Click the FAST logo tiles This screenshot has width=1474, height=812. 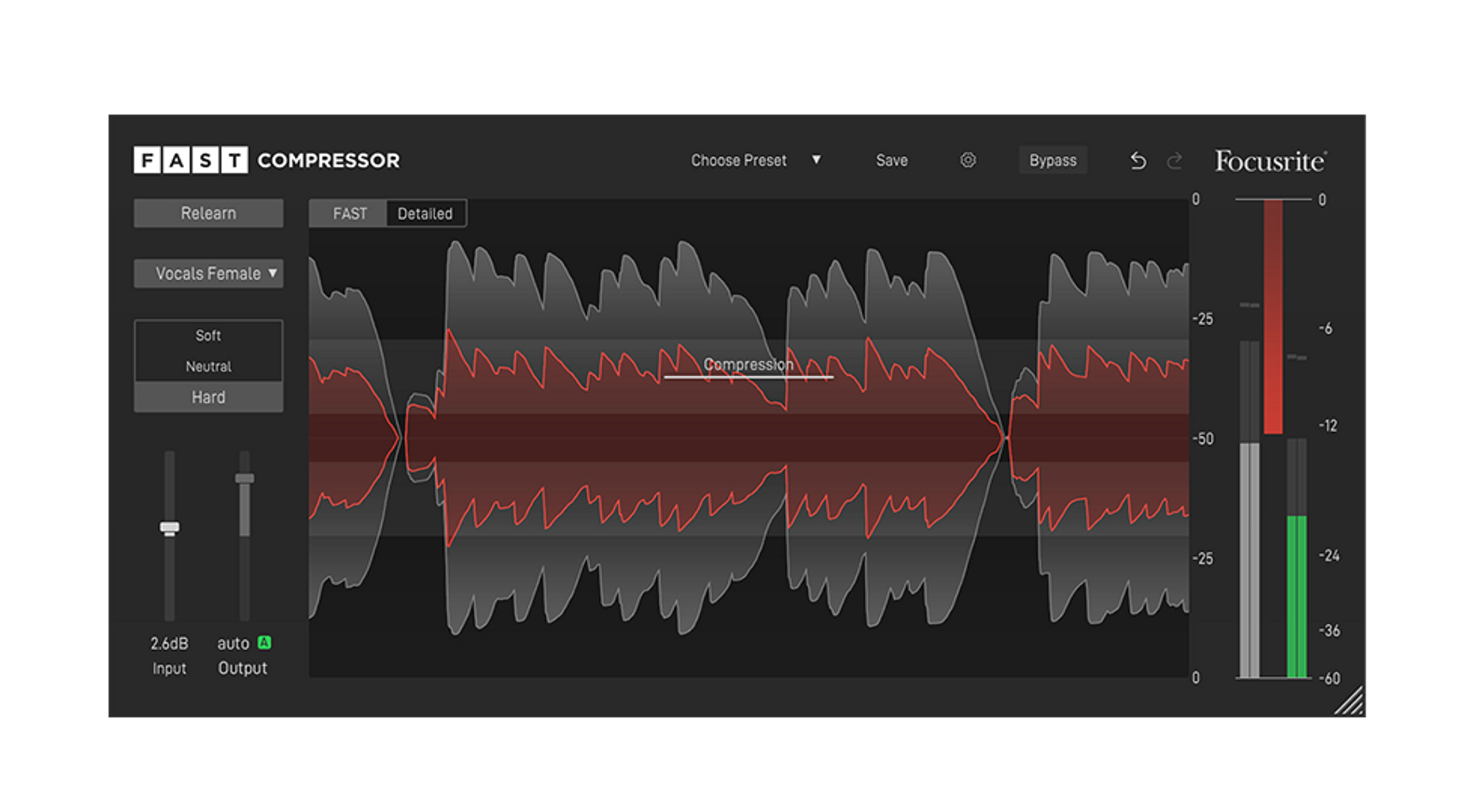click(191, 159)
